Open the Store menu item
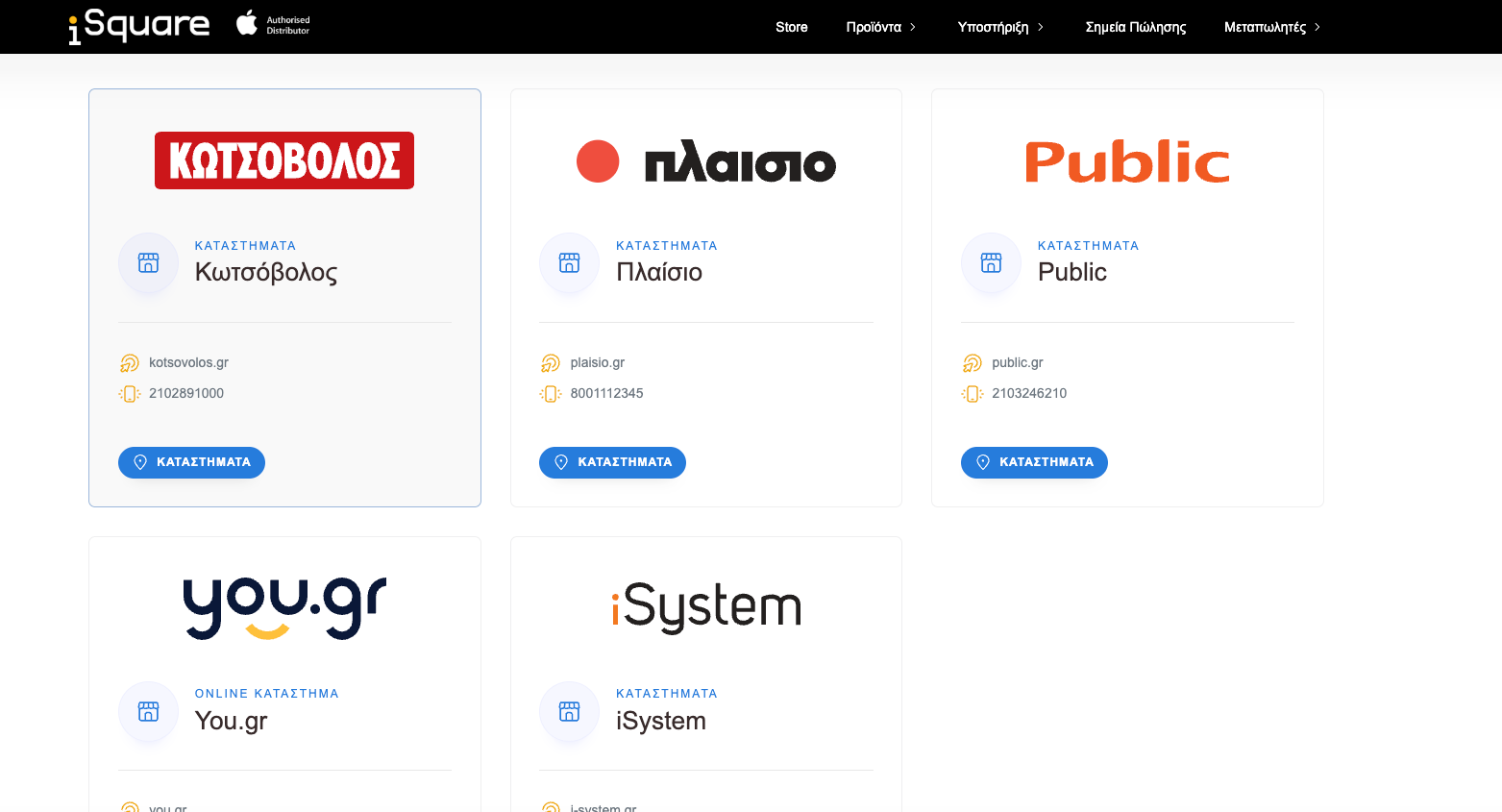Viewport: 1502px width, 812px height. pyautogui.click(x=792, y=27)
